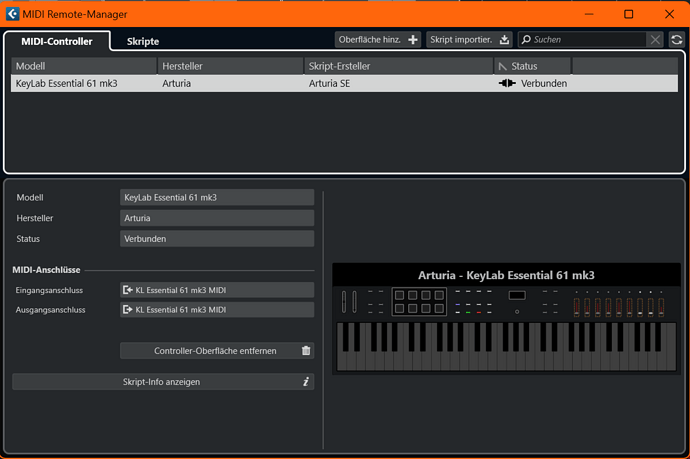Screen dimensions: 690x459
Task: Click the pitch/mod wheels in preview
Action: point(349,302)
